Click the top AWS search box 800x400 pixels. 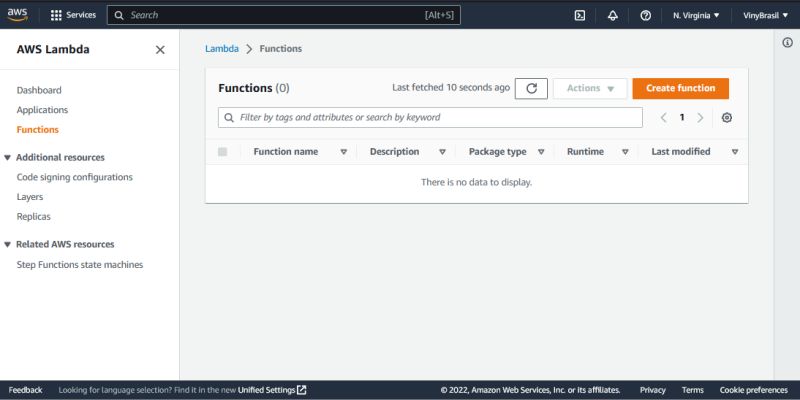coord(284,15)
